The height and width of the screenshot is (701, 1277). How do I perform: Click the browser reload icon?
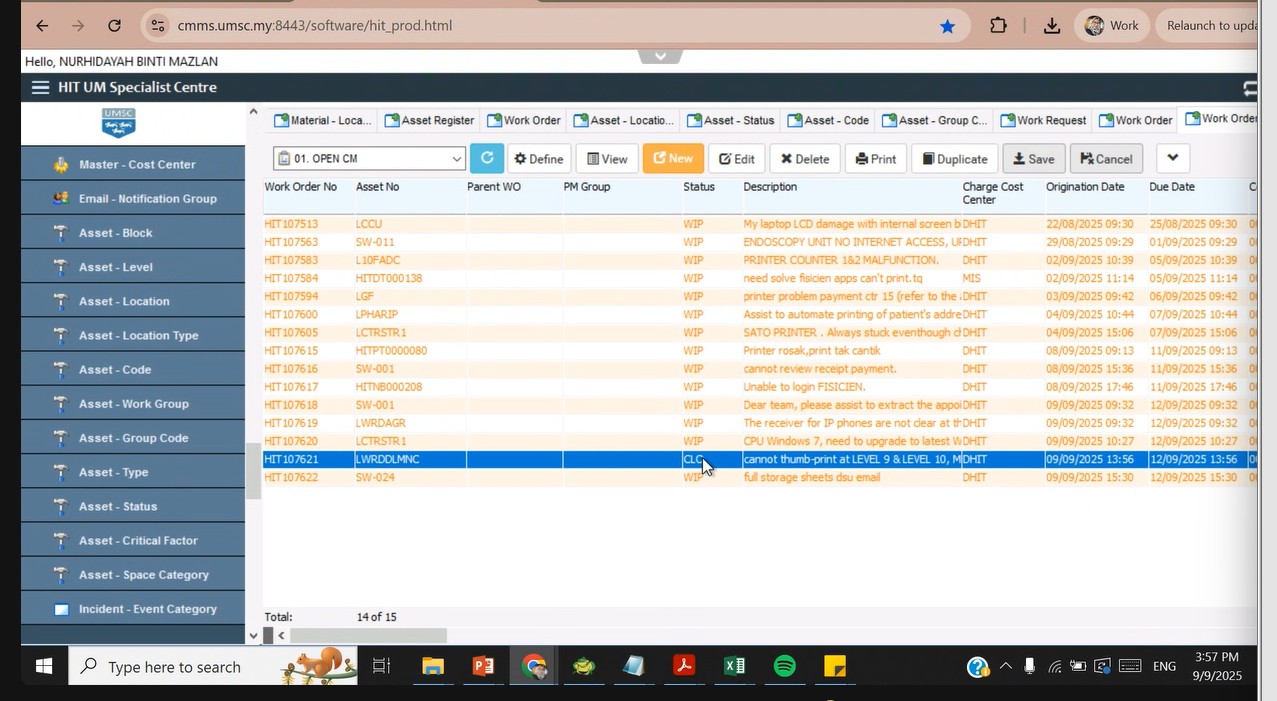coord(115,26)
